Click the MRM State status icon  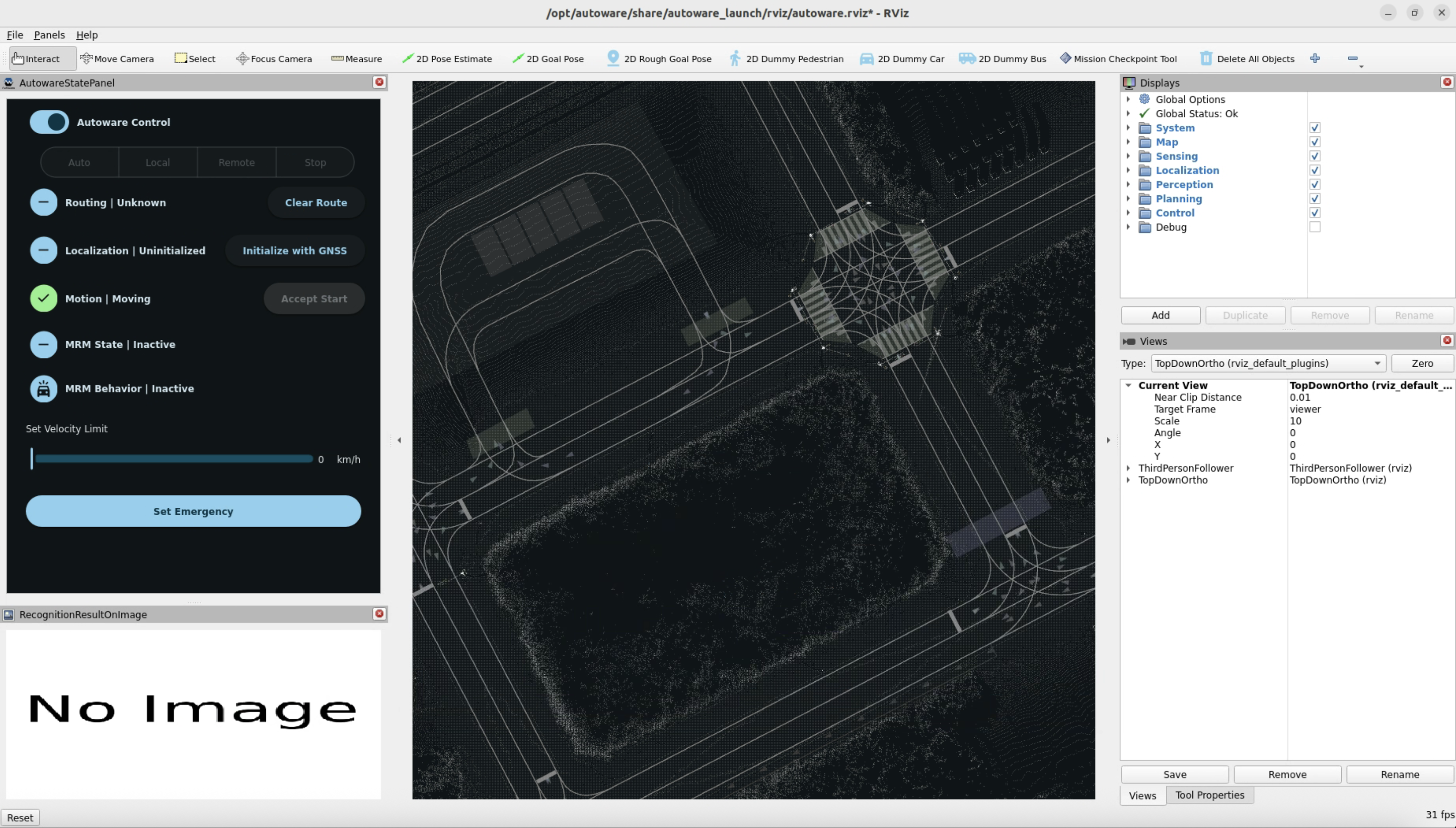pos(44,344)
